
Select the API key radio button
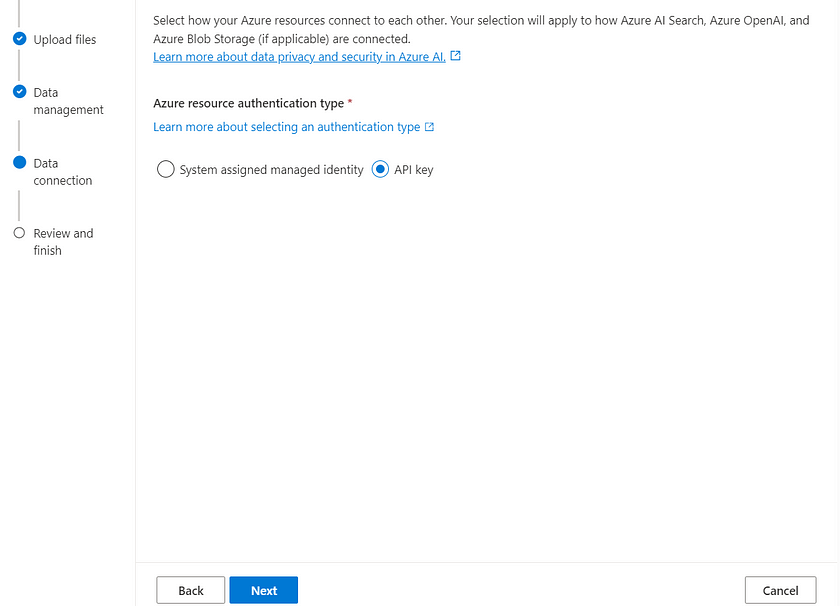tap(380, 169)
